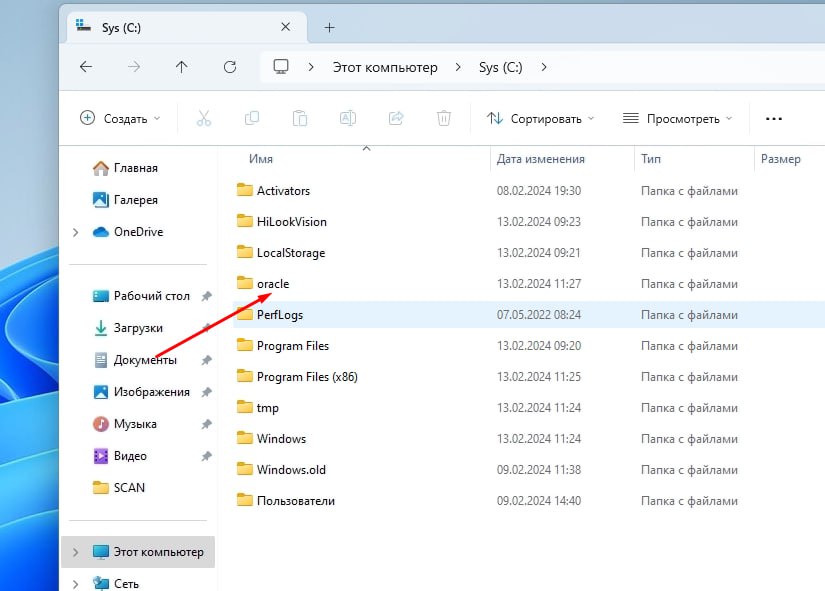Select the Пользователи folder

pos(286,500)
